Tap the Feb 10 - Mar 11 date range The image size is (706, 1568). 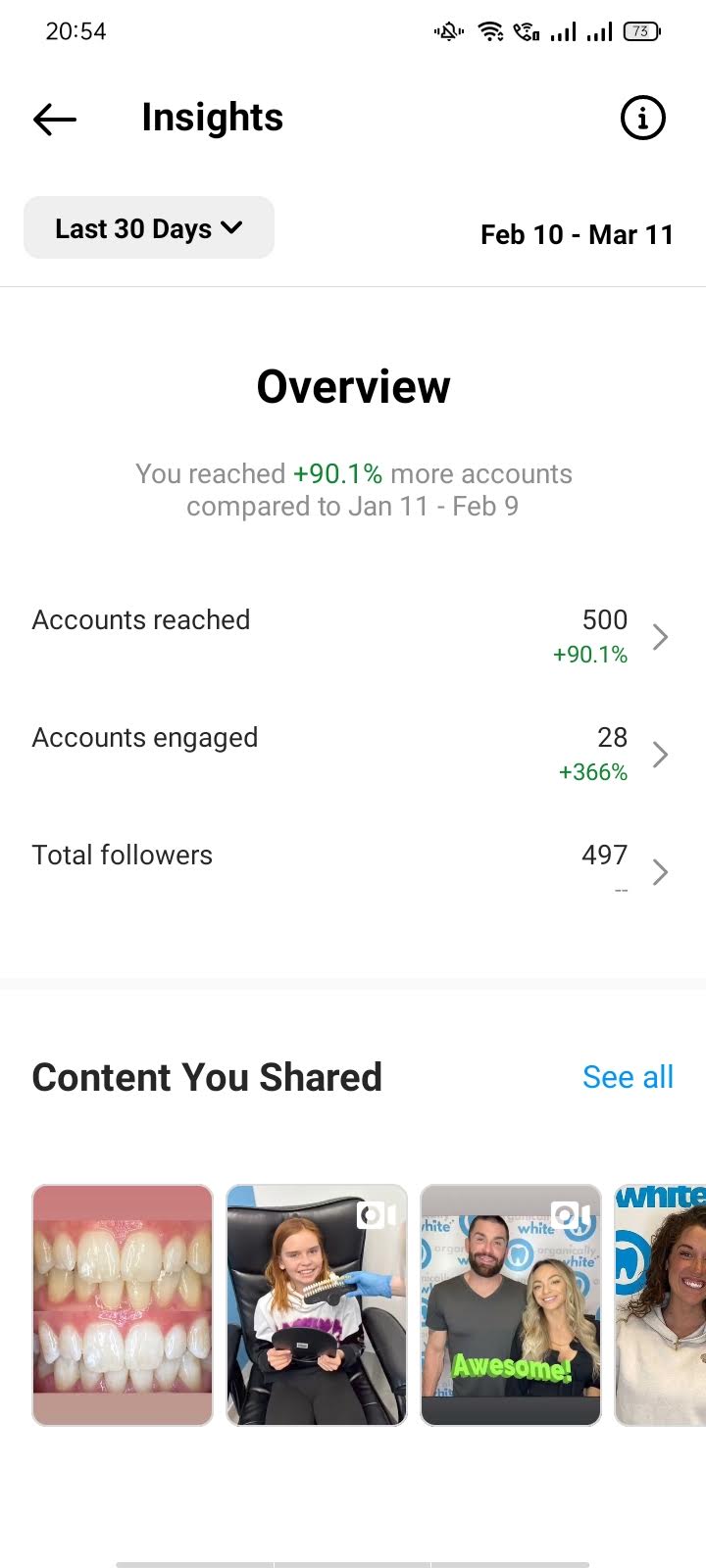click(577, 235)
